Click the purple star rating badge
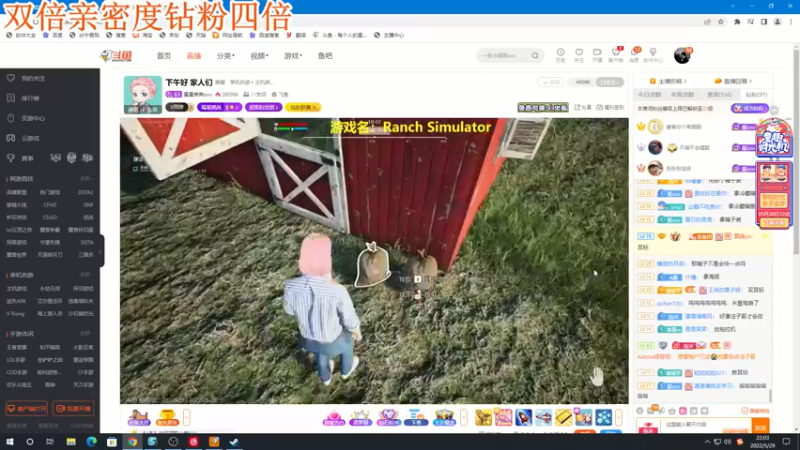 click(219, 107)
